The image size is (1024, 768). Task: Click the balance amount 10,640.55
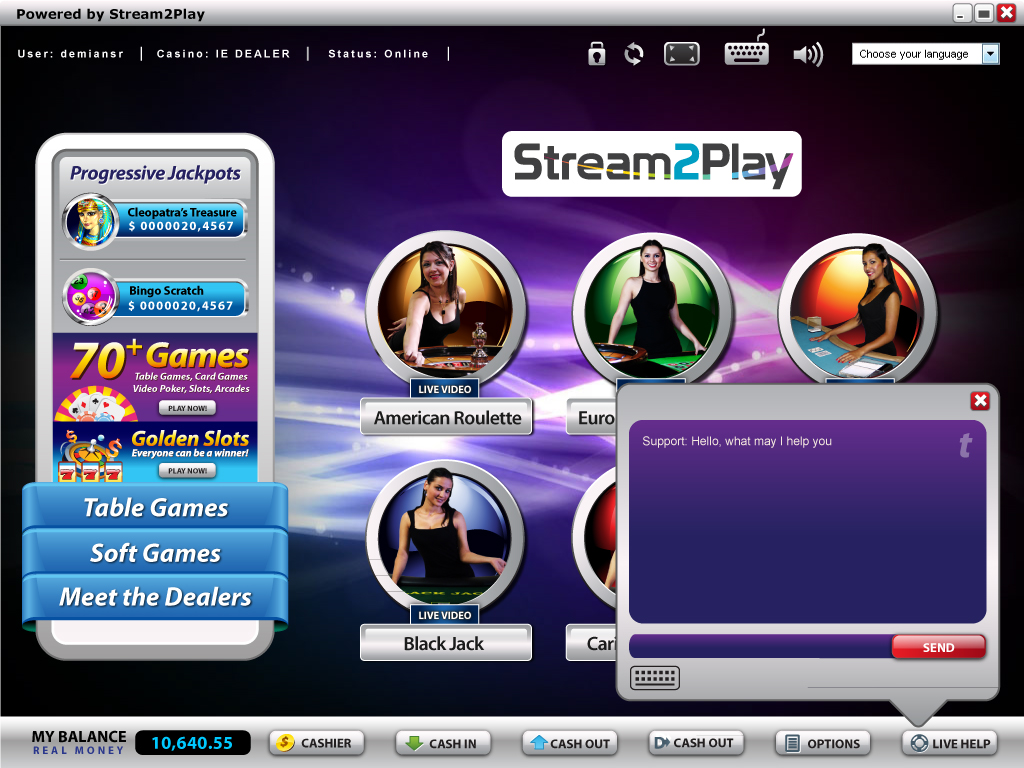pos(192,743)
